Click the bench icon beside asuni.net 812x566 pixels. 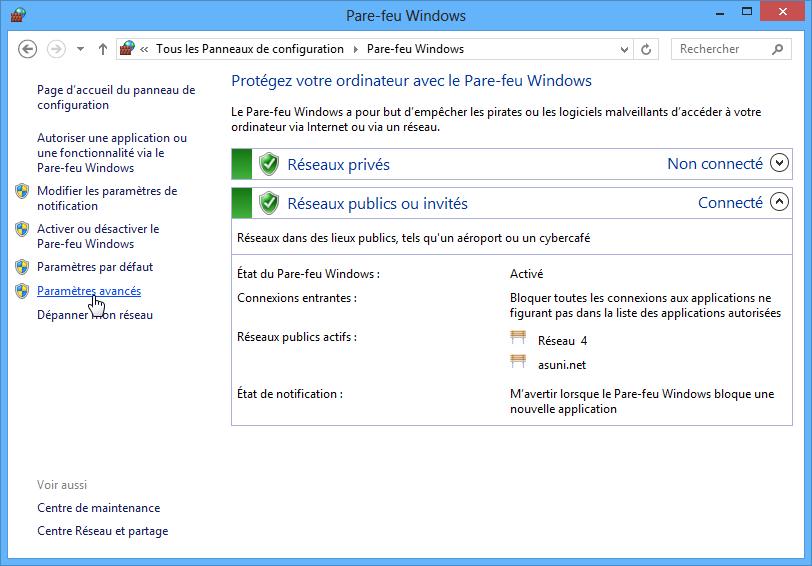click(518, 361)
